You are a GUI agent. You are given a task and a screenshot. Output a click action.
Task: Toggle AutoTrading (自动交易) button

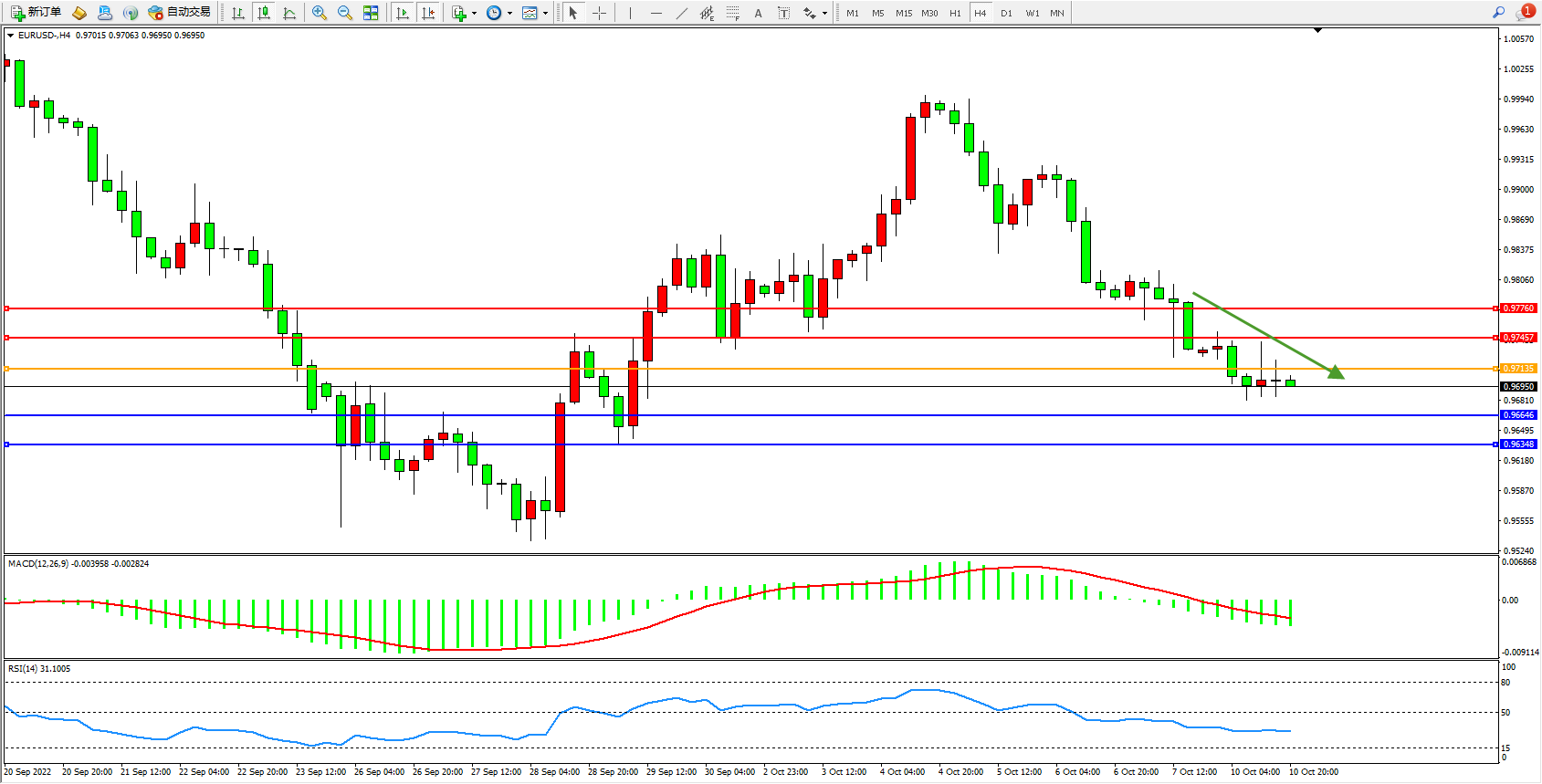point(180,13)
